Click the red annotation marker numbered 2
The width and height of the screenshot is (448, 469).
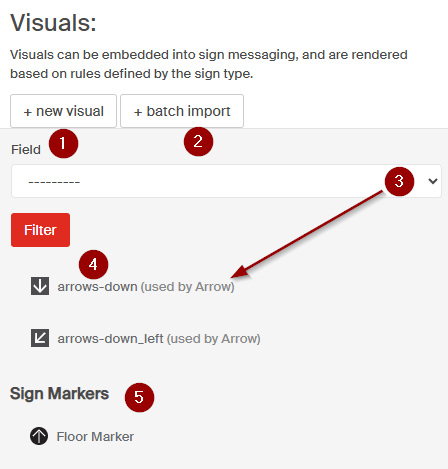click(x=198, y=142)
